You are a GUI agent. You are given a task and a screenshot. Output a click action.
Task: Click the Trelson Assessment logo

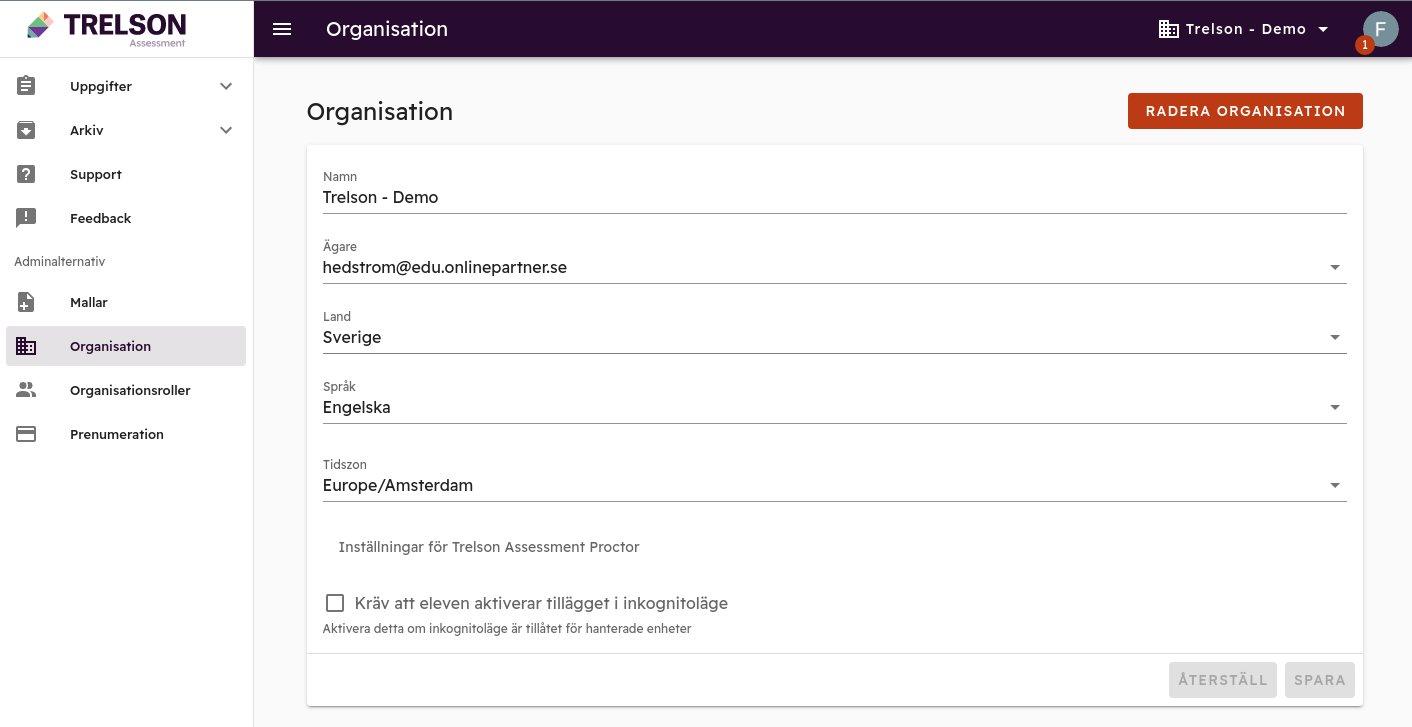click(x=107, y=28)
